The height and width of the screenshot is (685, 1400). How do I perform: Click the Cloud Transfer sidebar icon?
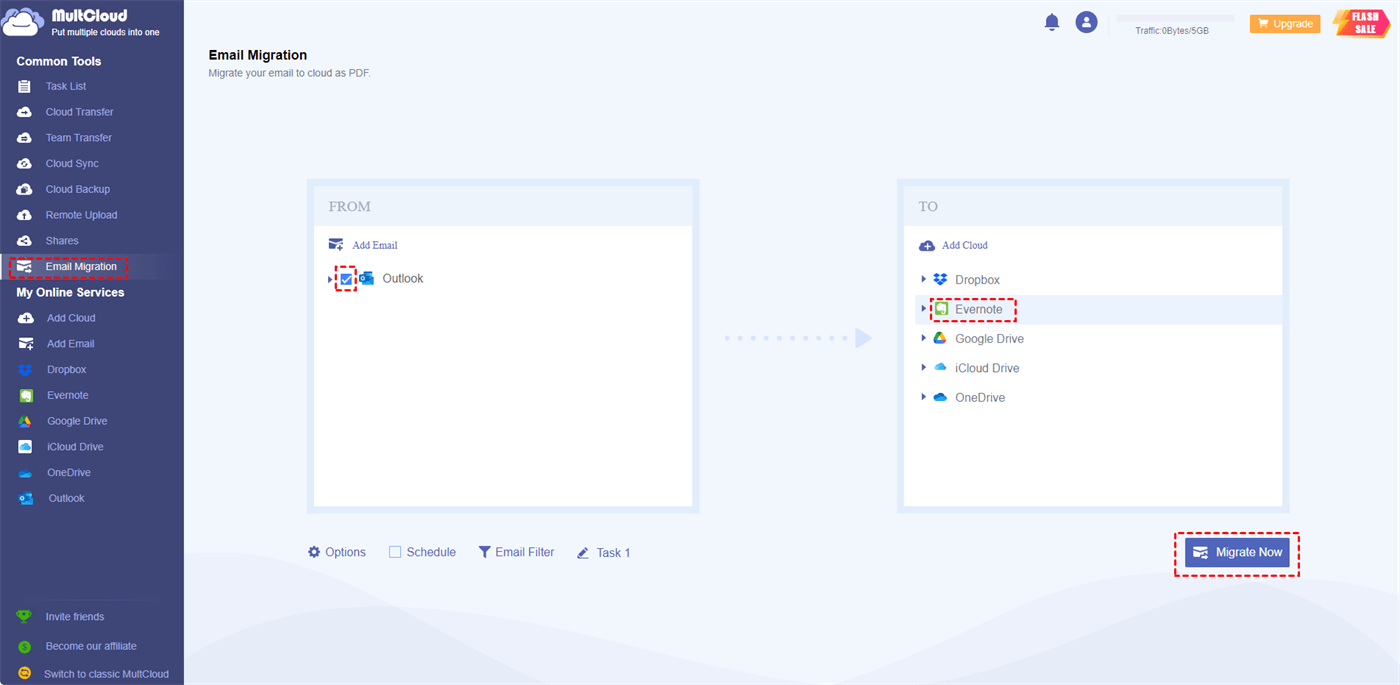tap(25, 112)
